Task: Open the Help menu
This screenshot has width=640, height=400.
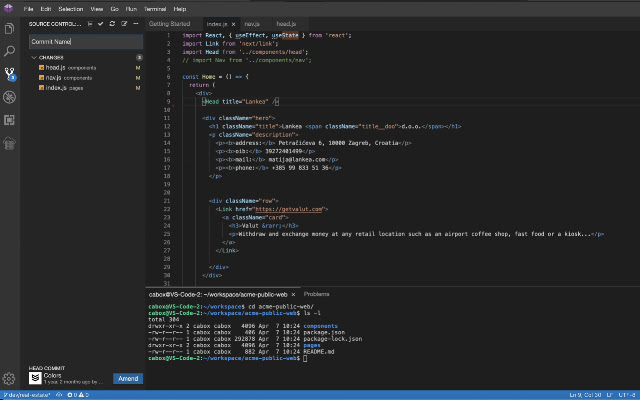Action: (x=180, y=9)
